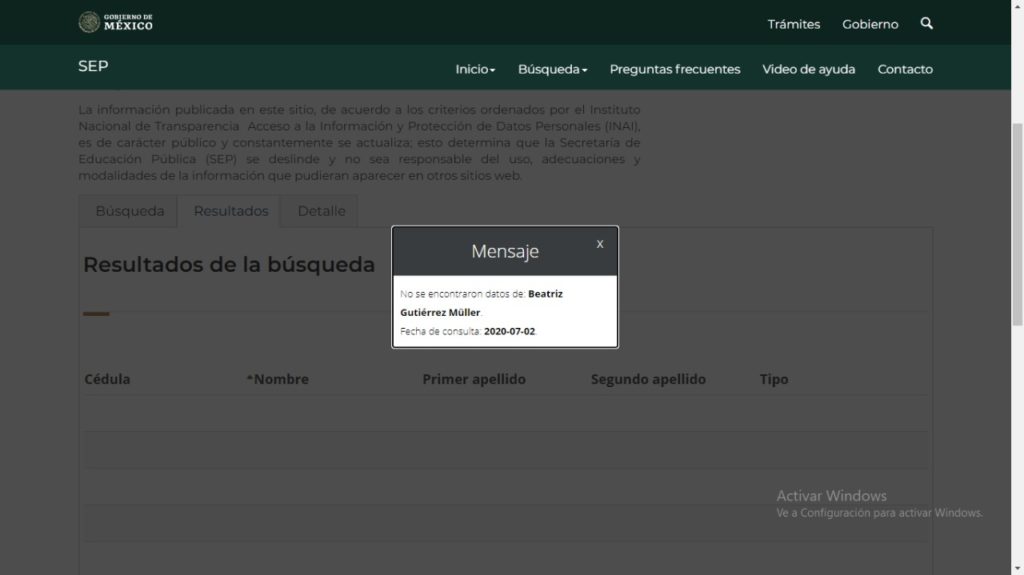The height and width of the screenshot is (575, 1024).
Task: Click the Segundo apellido column header
Action: click(x=648, y=379)
